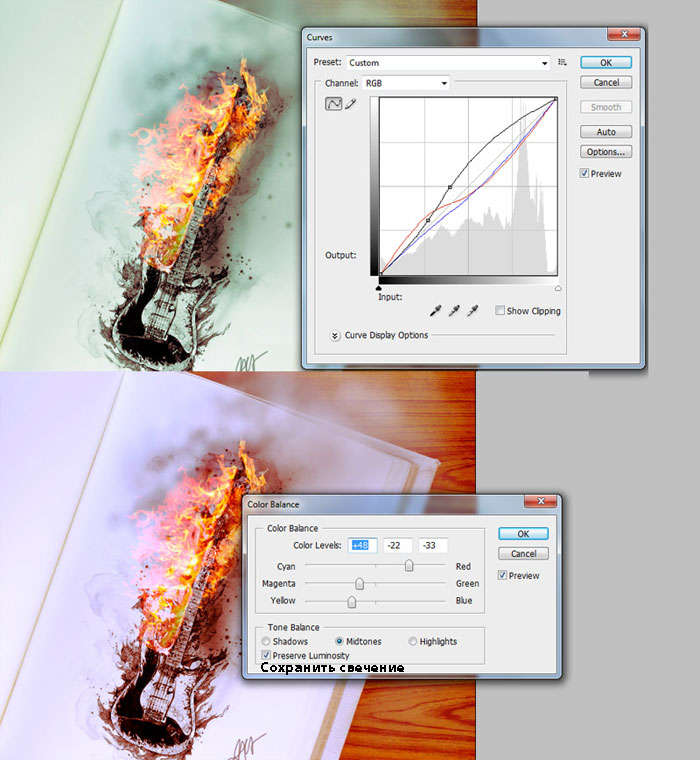Toggle Preview checkbox in Color Balance

pyautogui.click(x=502, y=575)
